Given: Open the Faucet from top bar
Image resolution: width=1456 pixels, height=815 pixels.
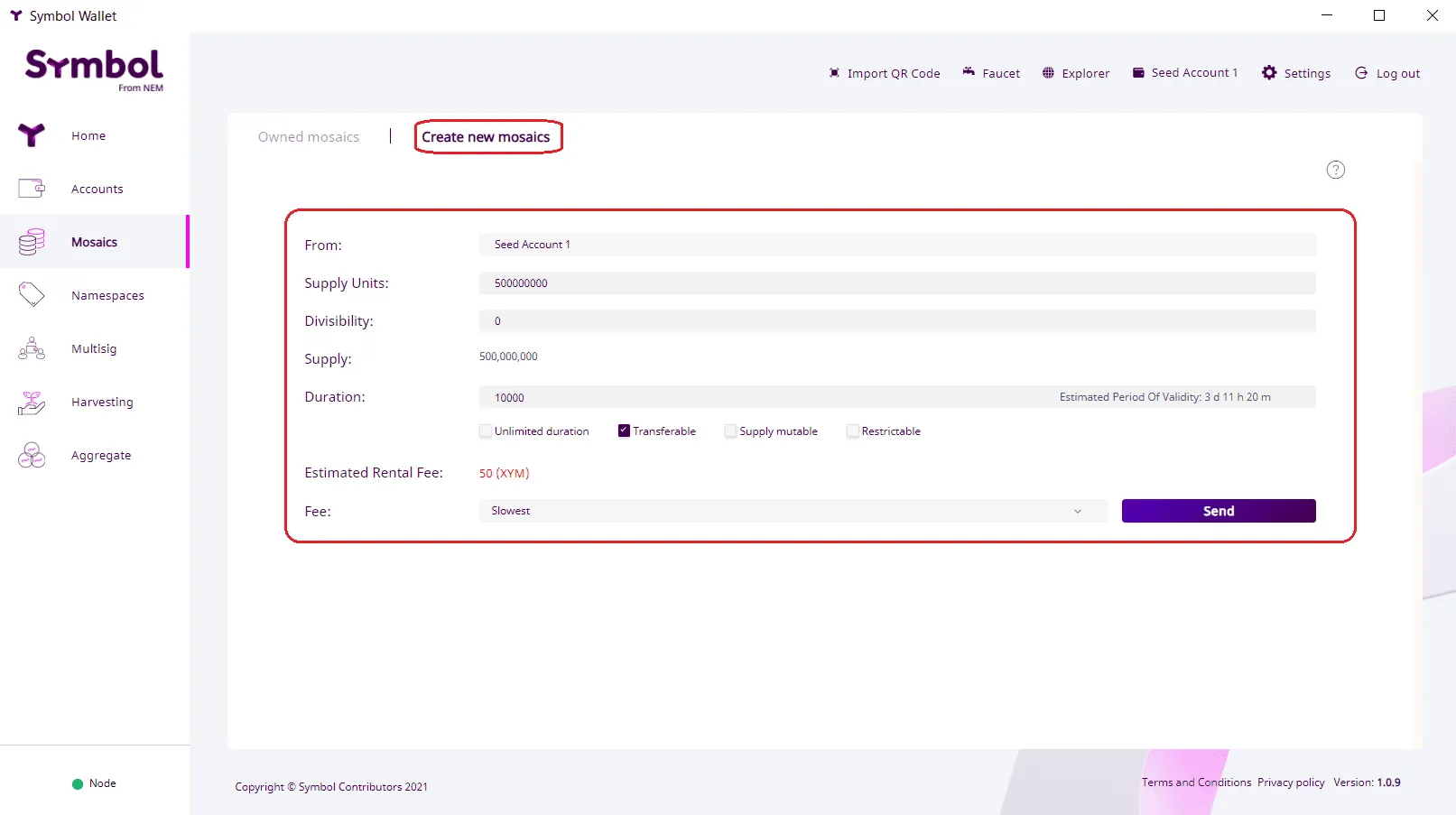Looking at the screenshot, I should pos(991,73).
